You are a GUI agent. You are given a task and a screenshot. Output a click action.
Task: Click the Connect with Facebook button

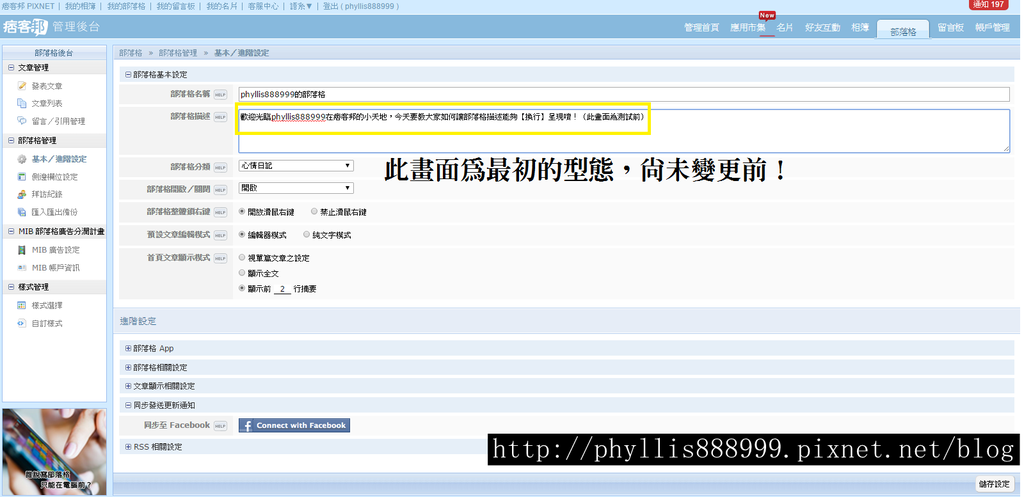(294, 426)
